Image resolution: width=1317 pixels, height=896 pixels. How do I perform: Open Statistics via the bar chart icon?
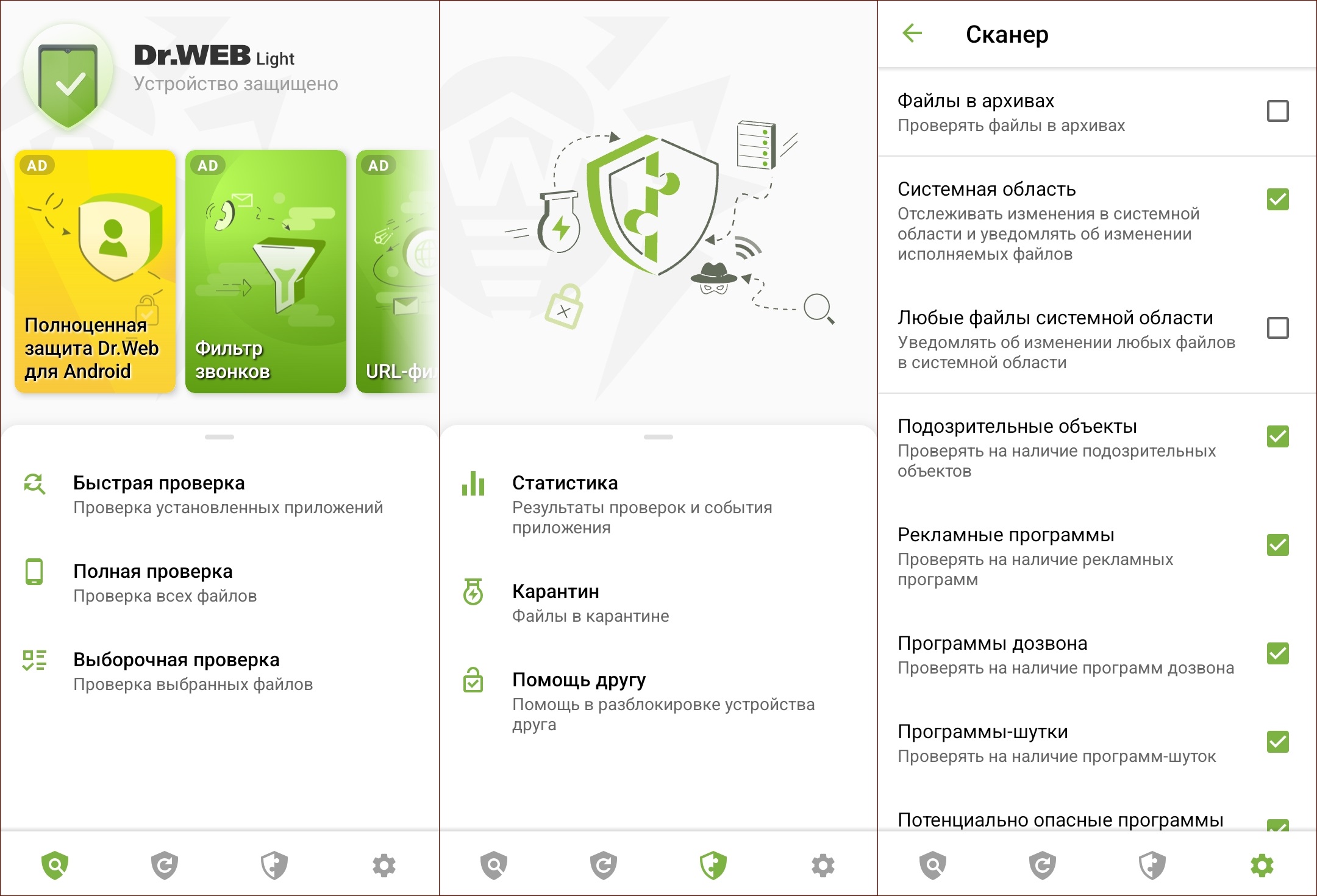(x=473, y=483)
